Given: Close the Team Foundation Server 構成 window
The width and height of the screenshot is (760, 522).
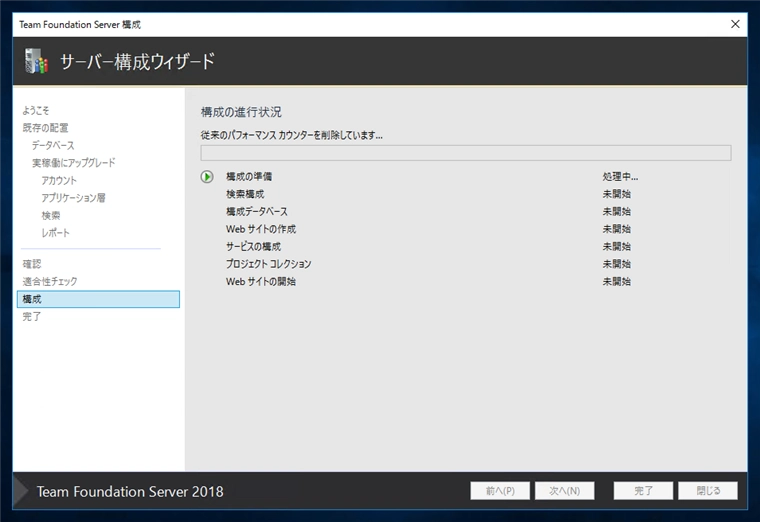Looking at the screenshot, I should pyautogui.click(x=735, y=24).
